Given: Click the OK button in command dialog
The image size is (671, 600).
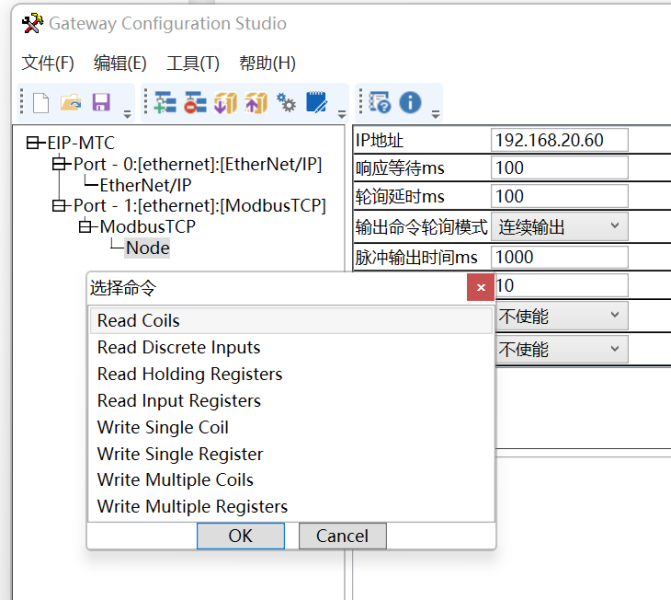Looking at the screenshot, I should pos(240,536).
